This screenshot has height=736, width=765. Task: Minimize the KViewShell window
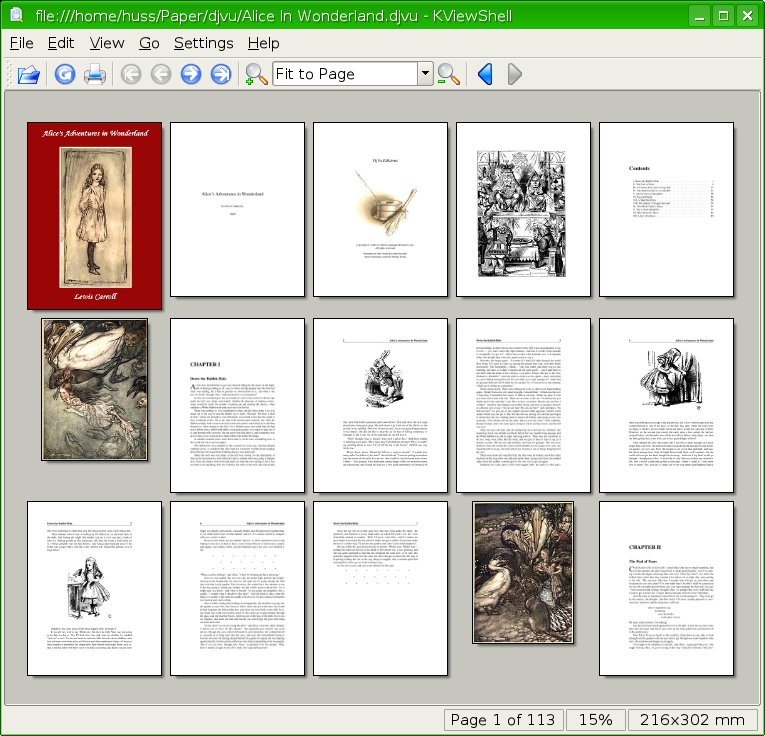click(700, 16)
